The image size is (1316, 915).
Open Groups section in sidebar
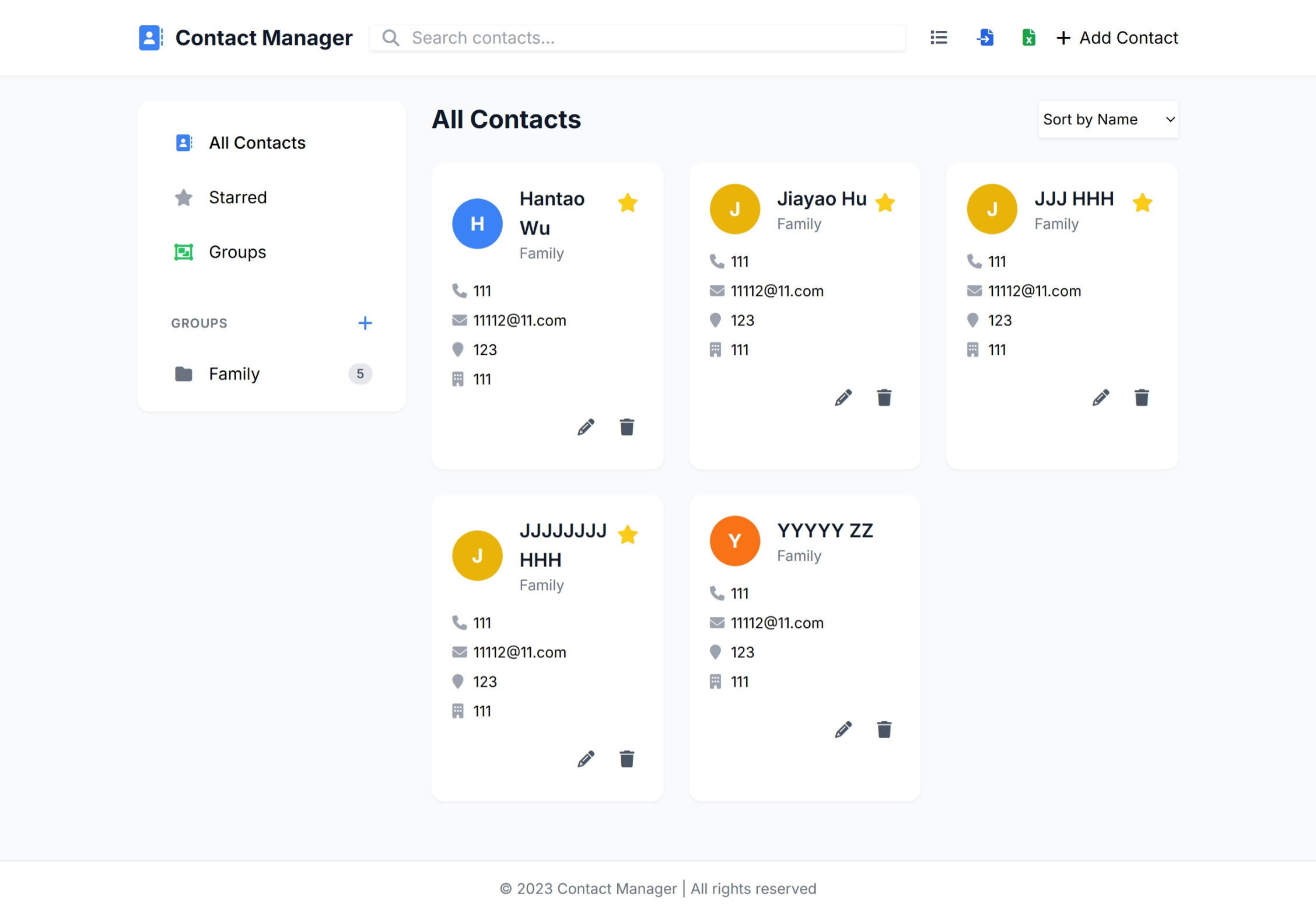pyautogui.click(x=237, y=252)
